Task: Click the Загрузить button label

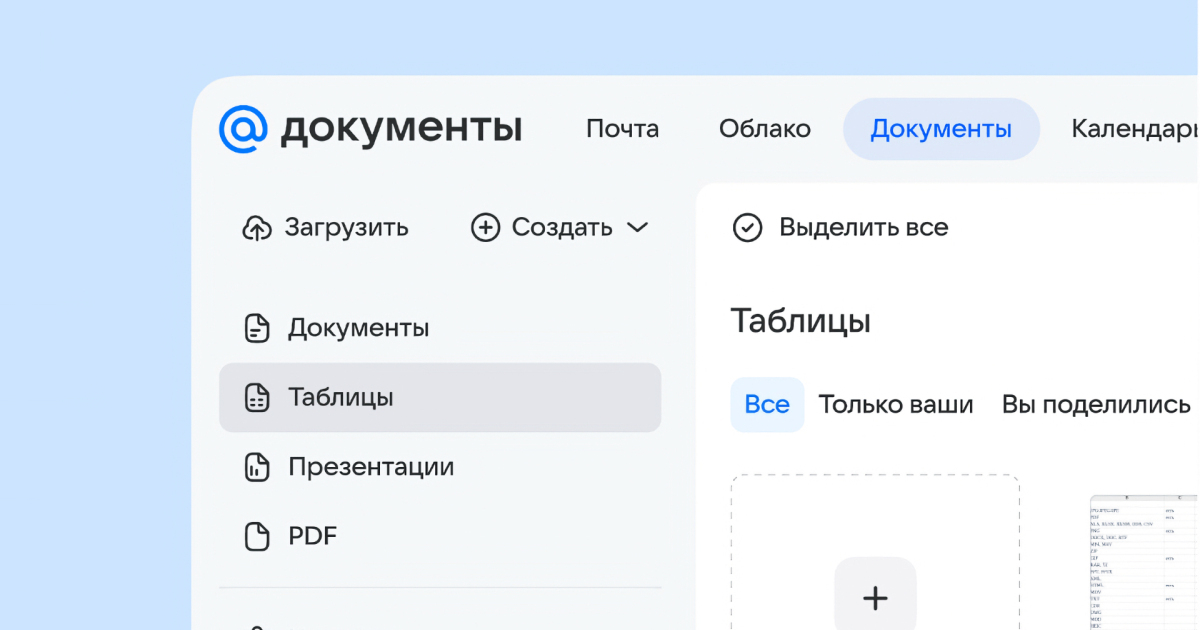Action: (x=346, y=228)
